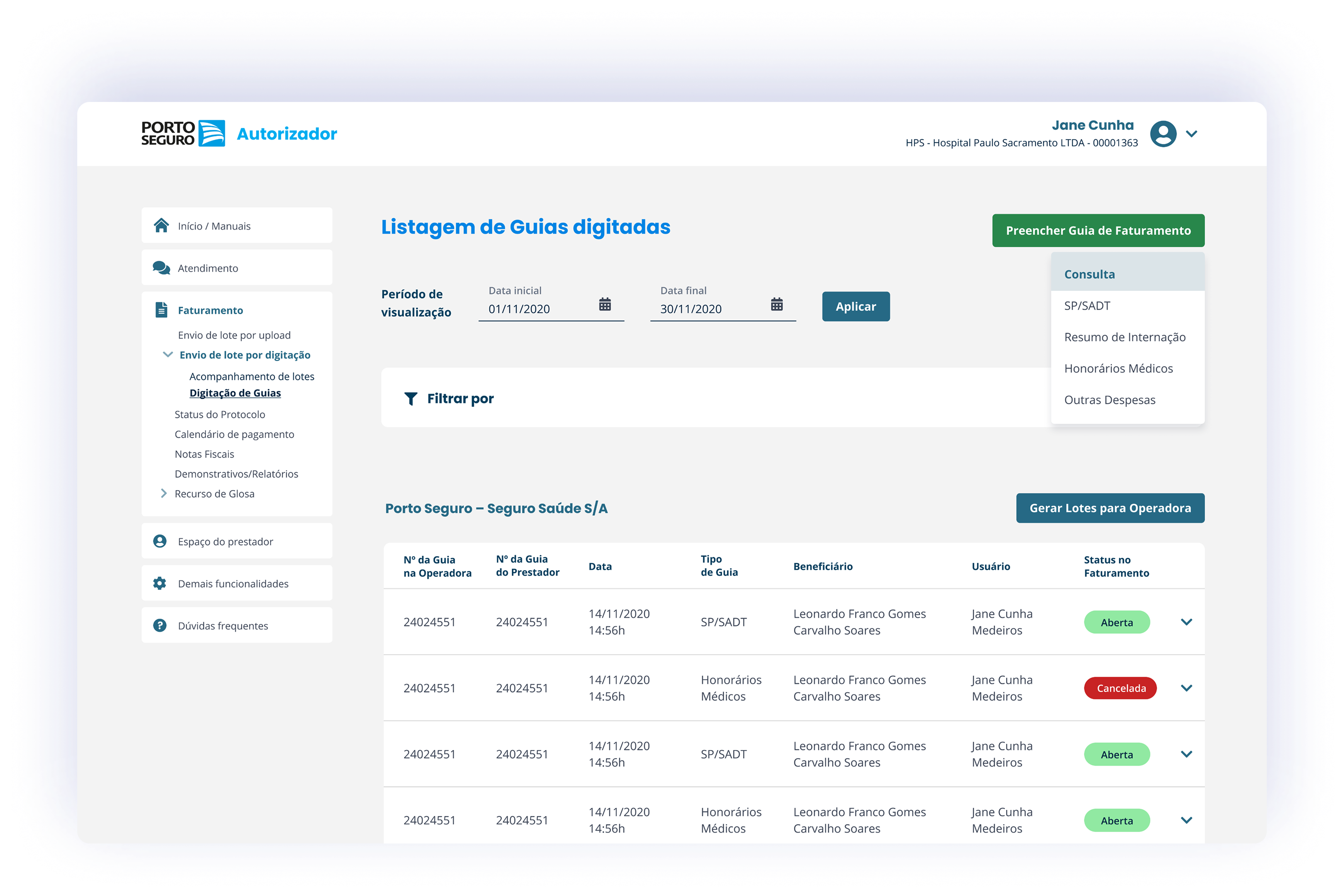Open Início / Manuais menu
The height and width of the screenshot is (896, 1344).
pyautogui.click(x=237, y=225)
